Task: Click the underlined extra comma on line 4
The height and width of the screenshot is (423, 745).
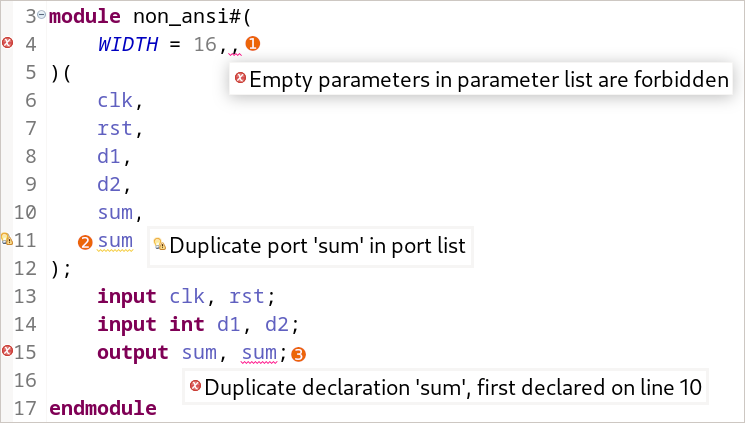Action: (x=235, y=49)
